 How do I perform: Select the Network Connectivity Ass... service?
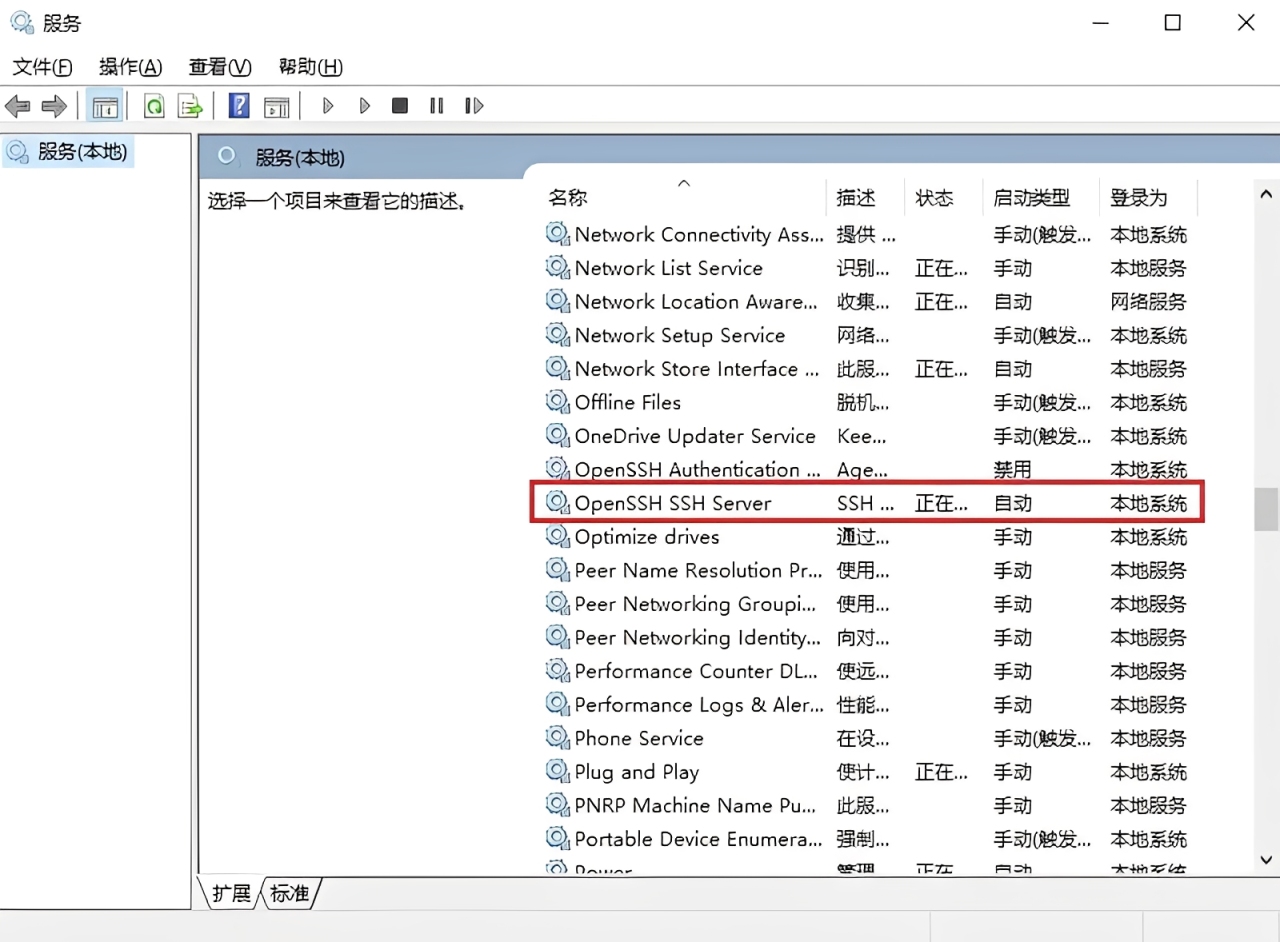click(867, 234)
